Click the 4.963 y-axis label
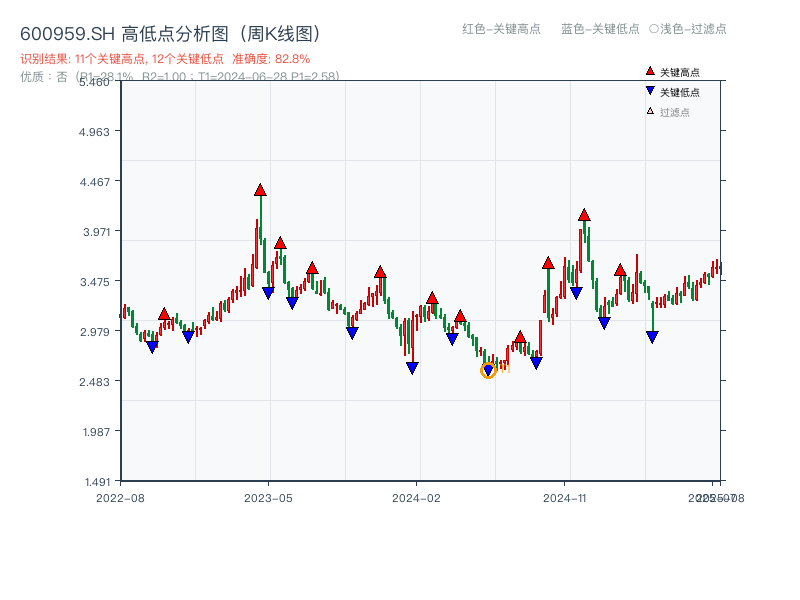This screenshot has height=600, width=800. [94, 132]
